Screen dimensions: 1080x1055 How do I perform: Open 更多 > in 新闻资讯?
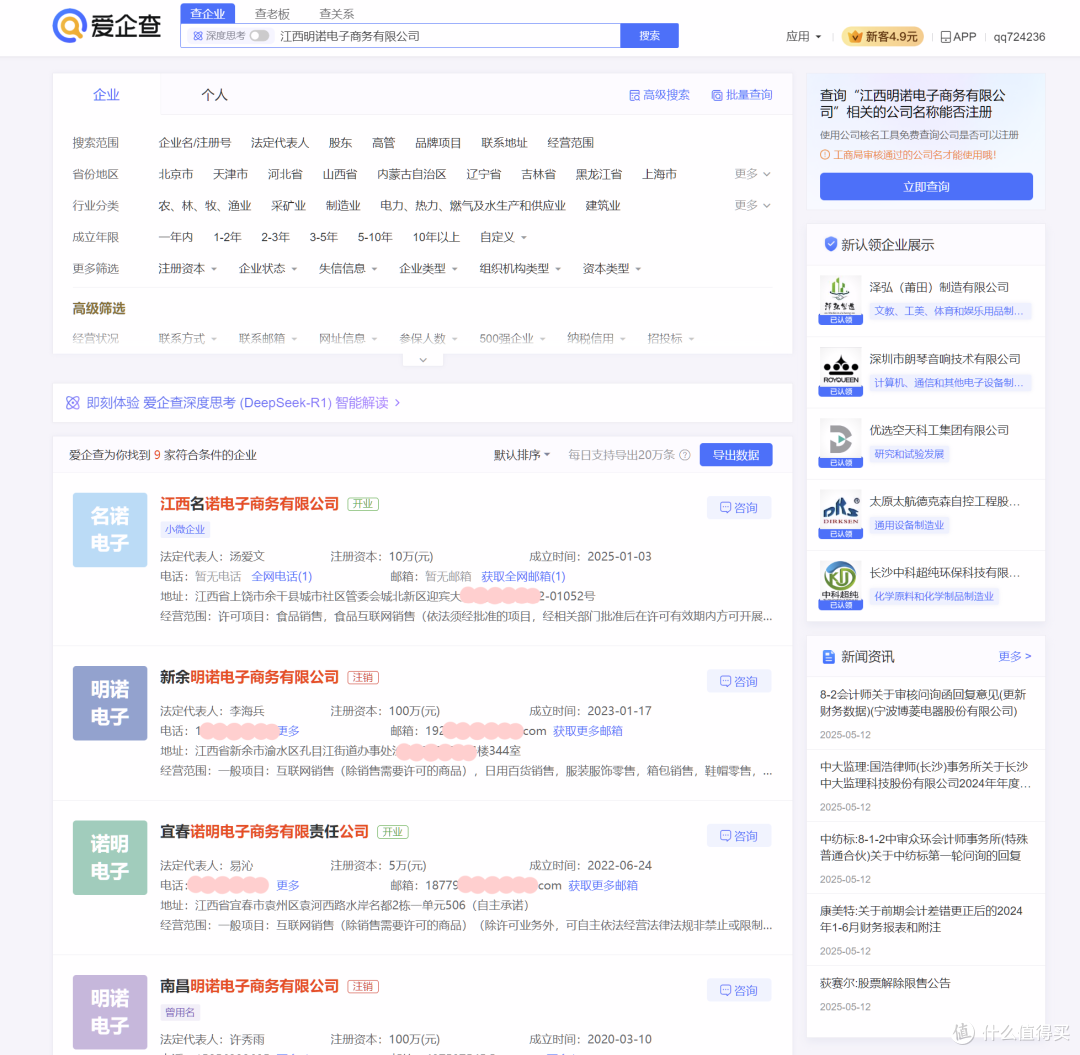click(x=1015, y=656)
